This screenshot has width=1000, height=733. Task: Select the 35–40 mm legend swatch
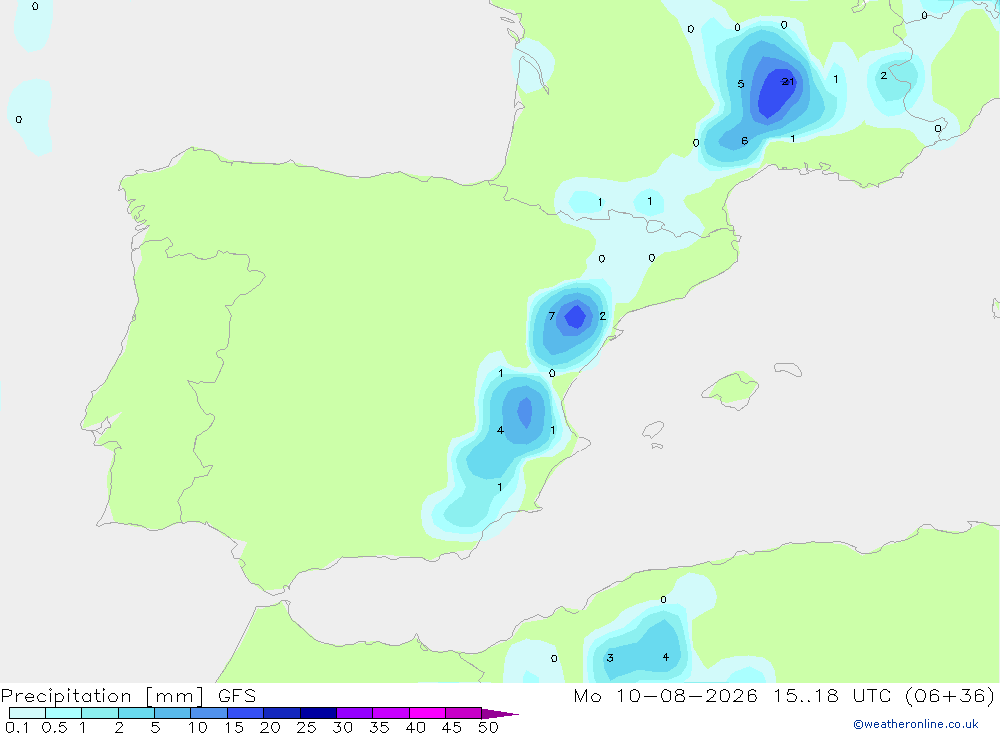tap(391, 713)
